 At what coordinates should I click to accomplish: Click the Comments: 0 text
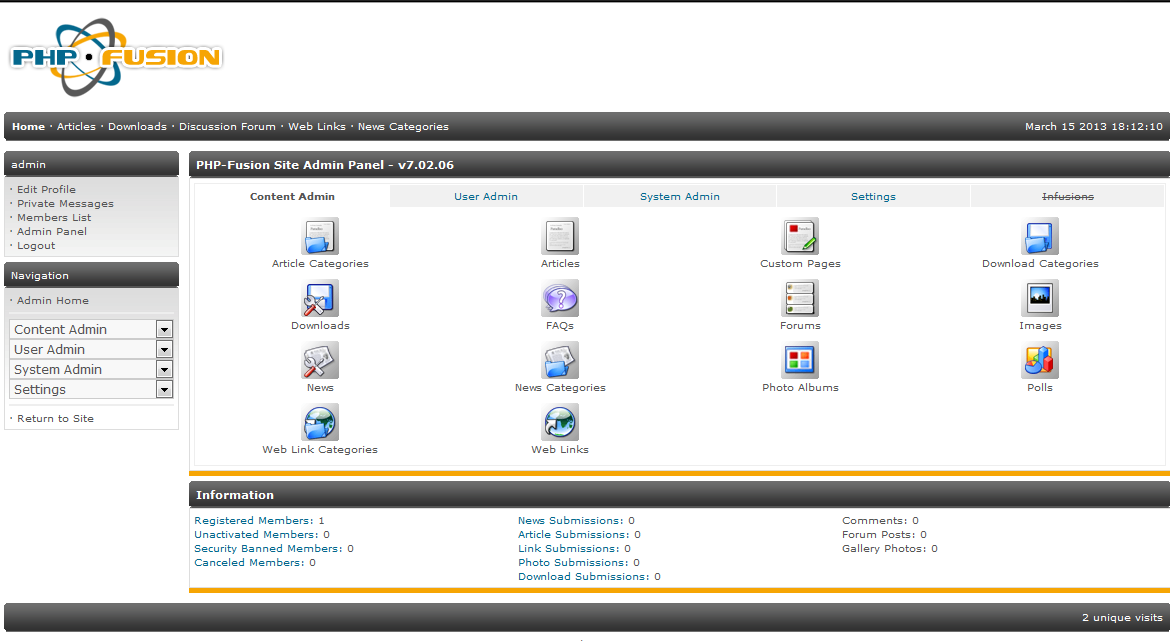880,521
